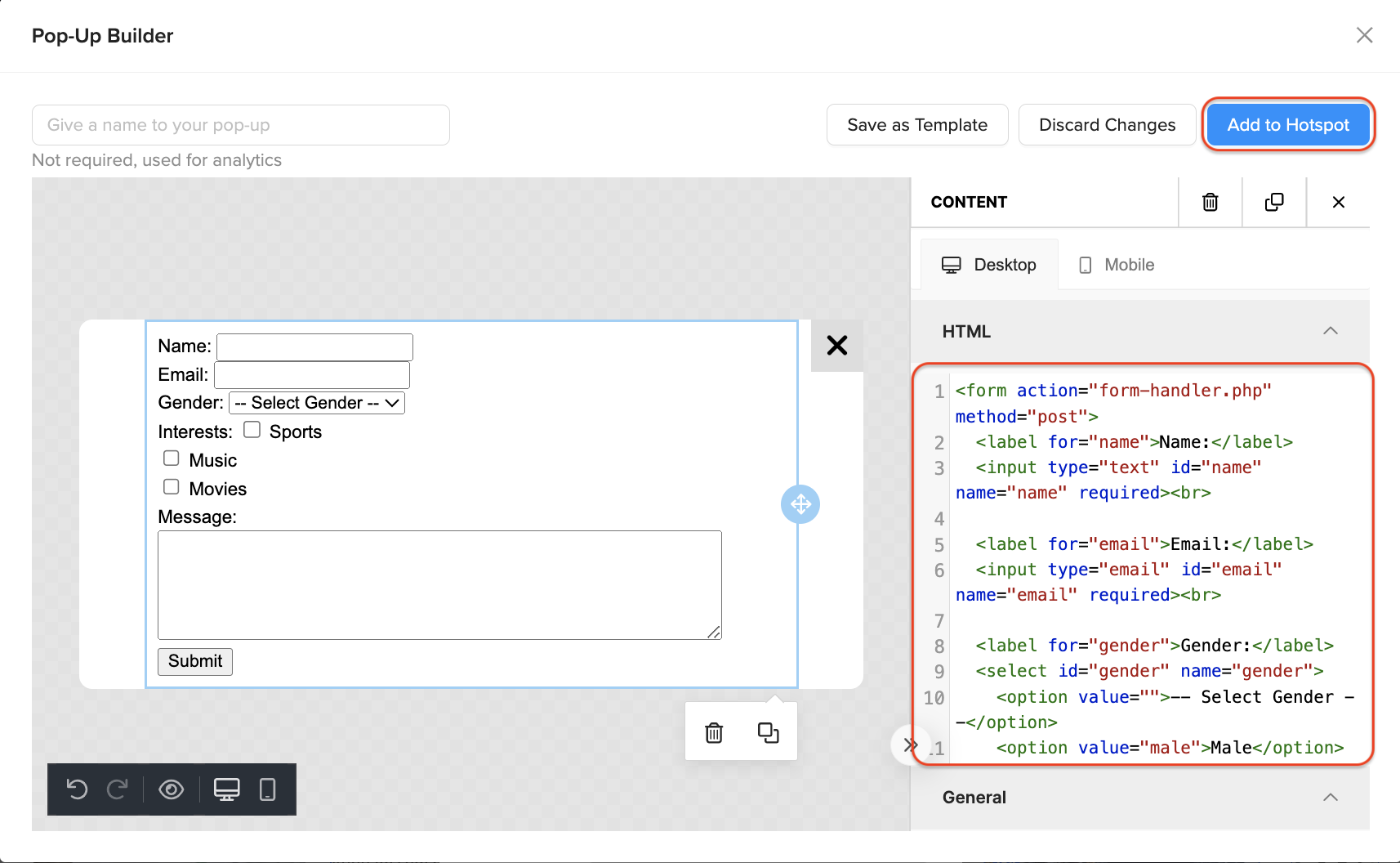Image resolution: width=1400 pixels, height=863 pixels.
Task: Switch canvas to desktop view icon
Action: 226,789
